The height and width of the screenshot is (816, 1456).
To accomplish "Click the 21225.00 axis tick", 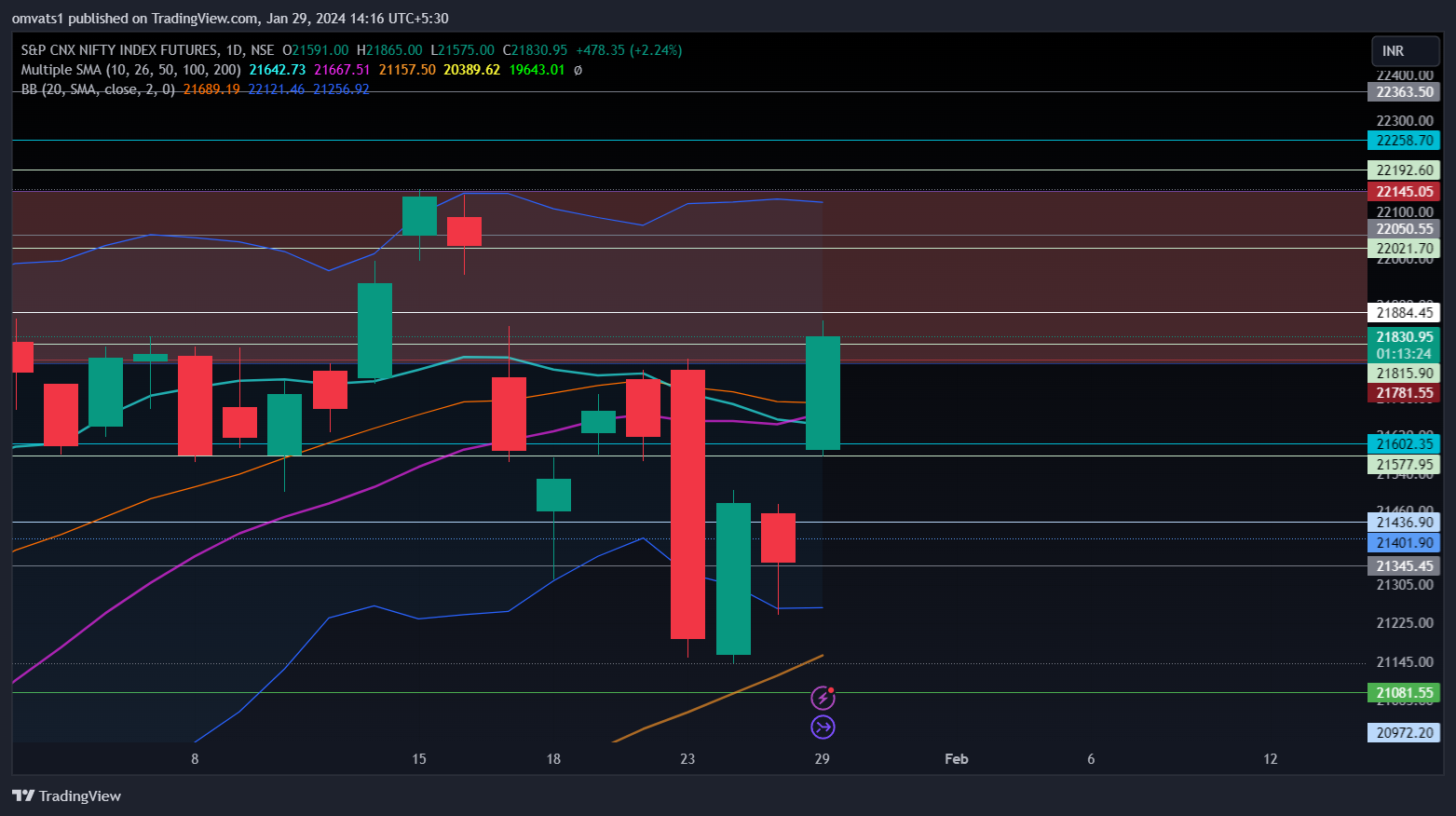I will tap(1405, 623).
